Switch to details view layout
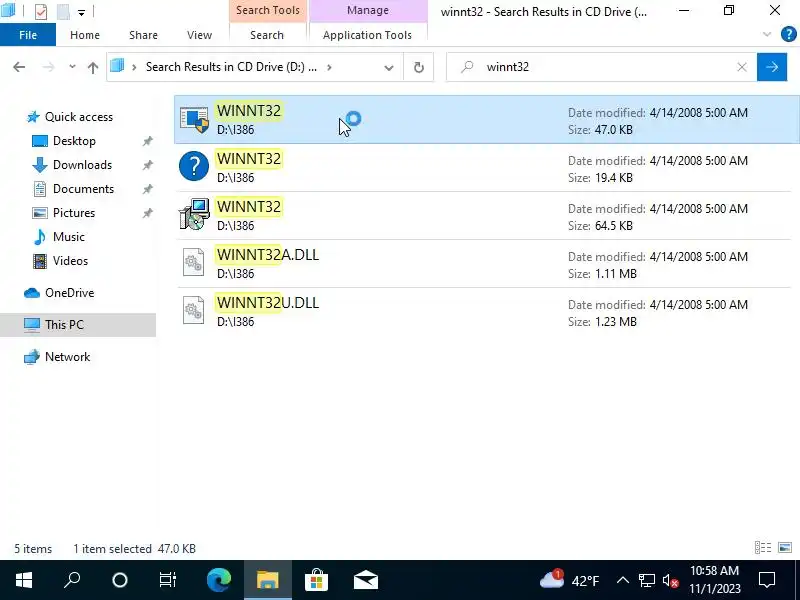 [763, 547]
